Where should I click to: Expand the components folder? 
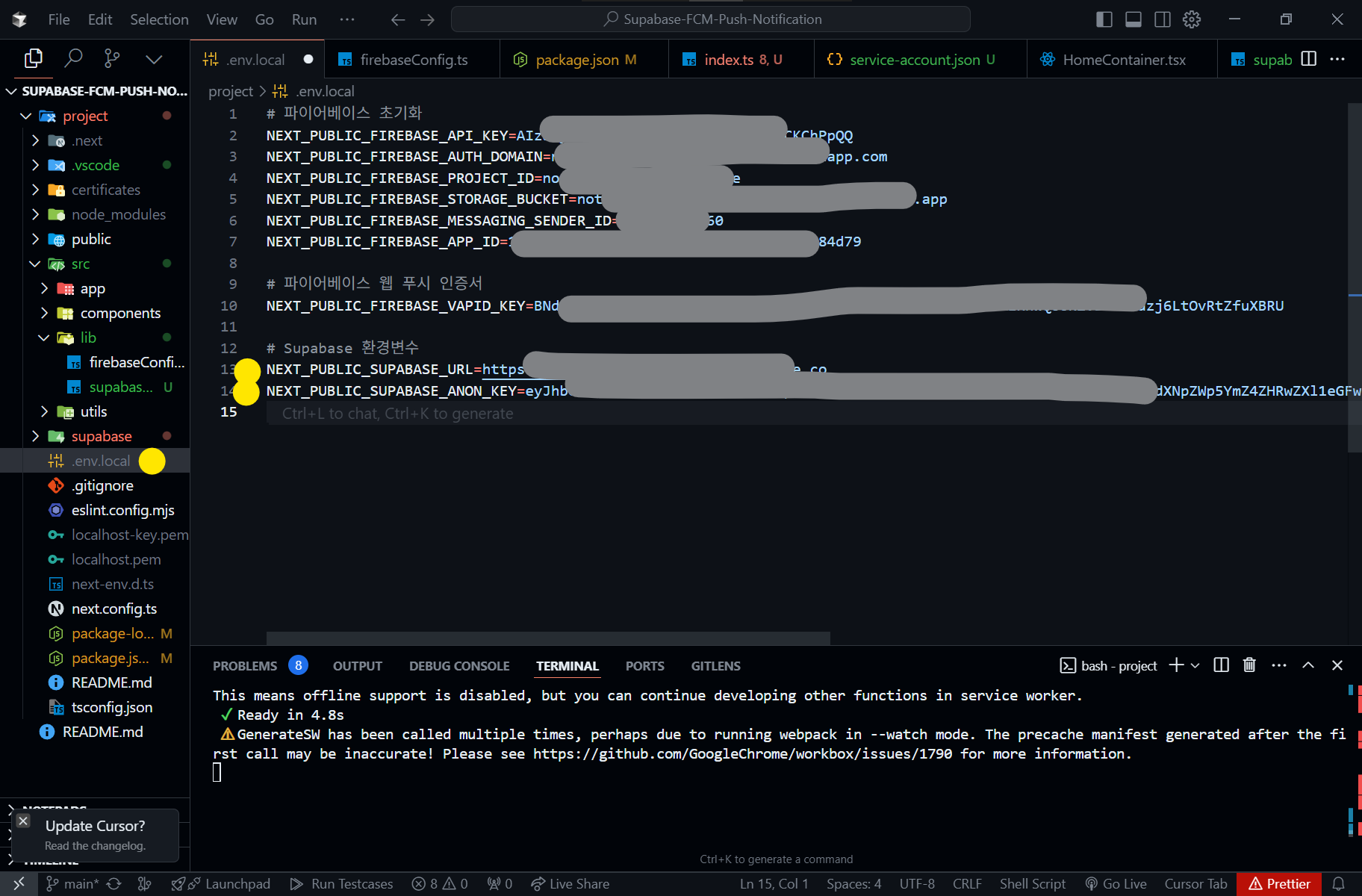pyautogui.click(x=95, y=313)
